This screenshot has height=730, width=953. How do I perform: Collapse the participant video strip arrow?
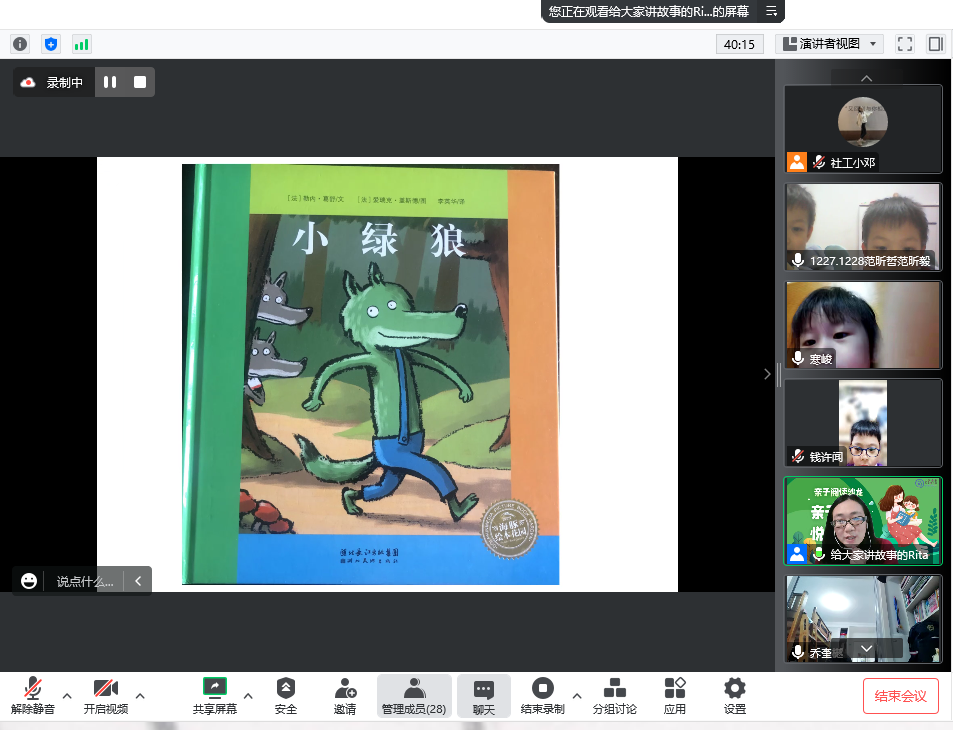tap(767, 374)
